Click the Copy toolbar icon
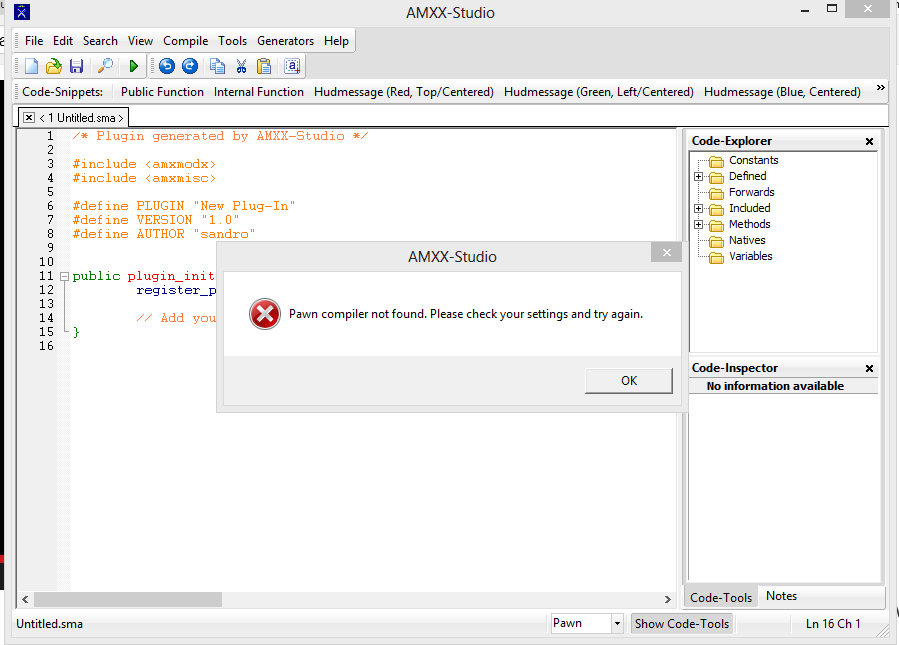899x645 pixels. 217,67
